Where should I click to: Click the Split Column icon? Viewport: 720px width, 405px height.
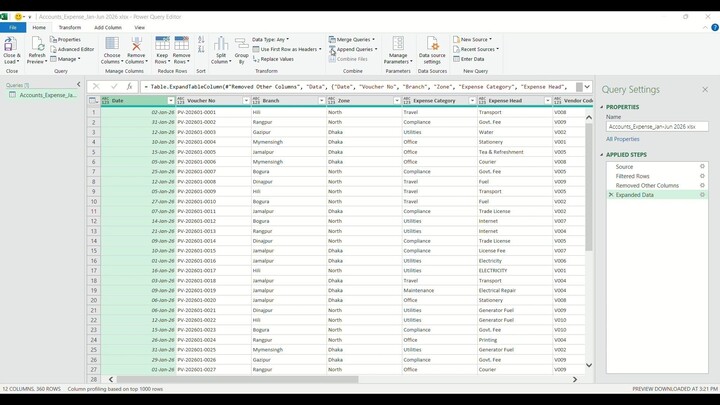[221, 44]
